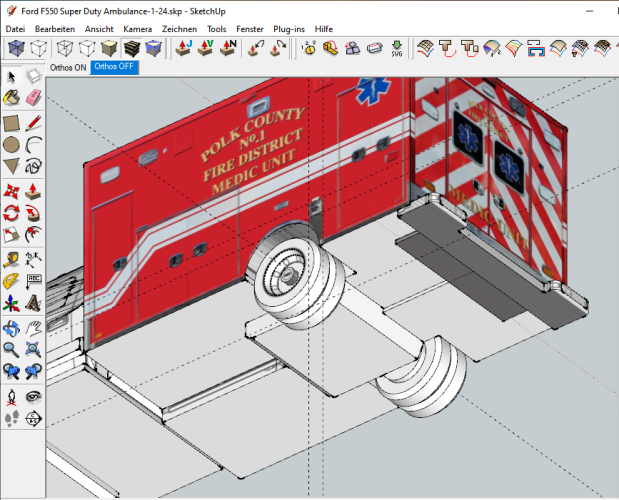The height and width of the screenshot is (500, 619).
Task: Activate the Section Plane tool
Action: coord(34,418)
